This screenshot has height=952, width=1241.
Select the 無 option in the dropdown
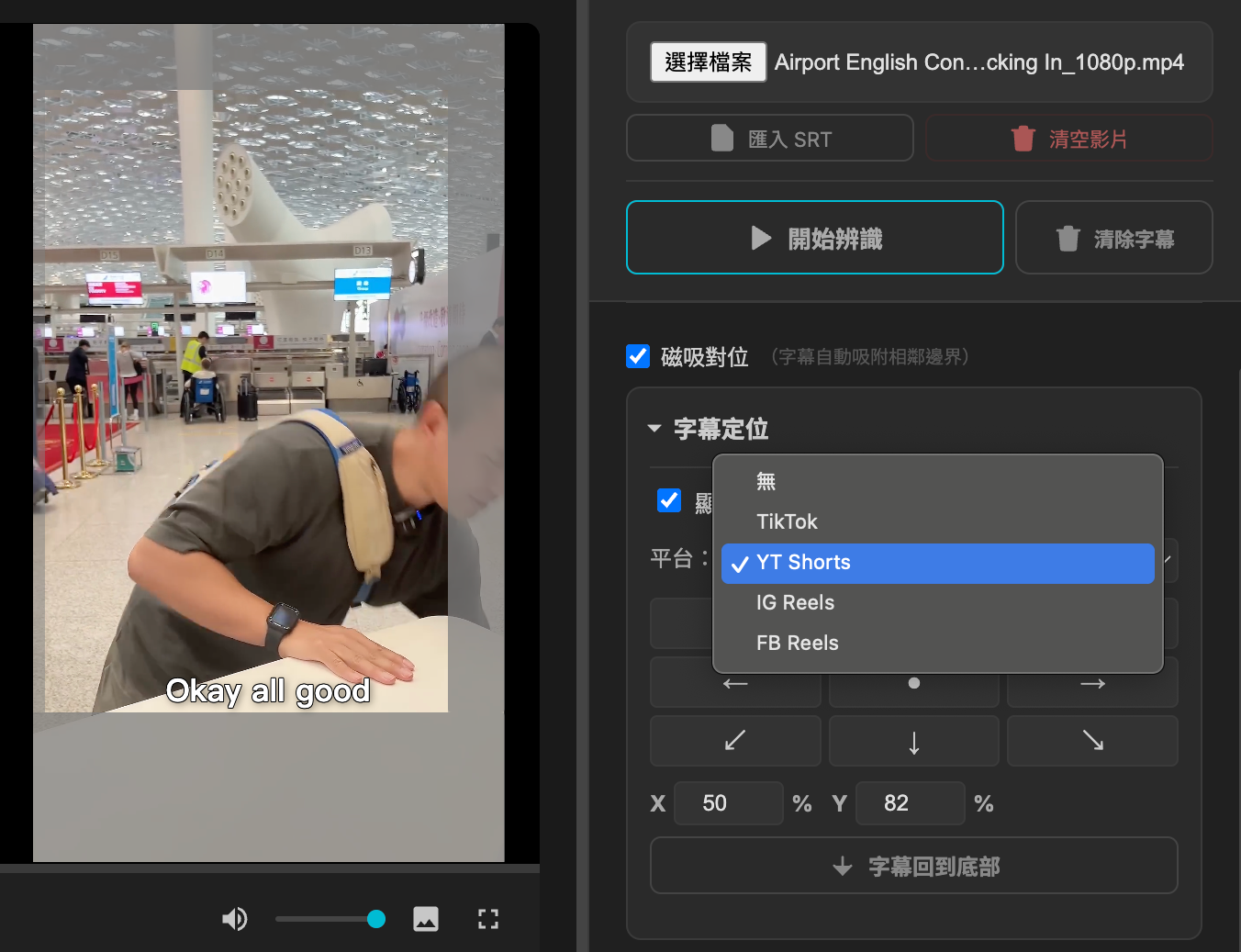point(766,481)
